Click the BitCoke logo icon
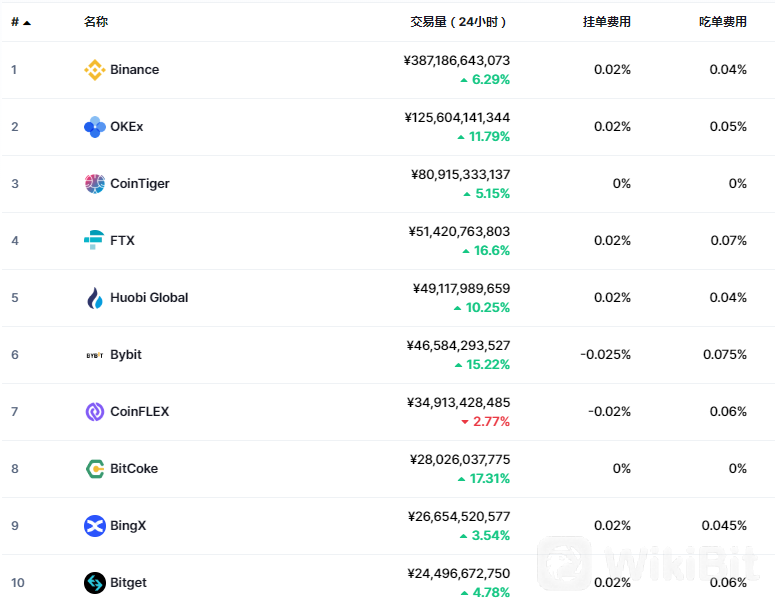Viewport: 775px width, 611px height. [x=94, y=469]
